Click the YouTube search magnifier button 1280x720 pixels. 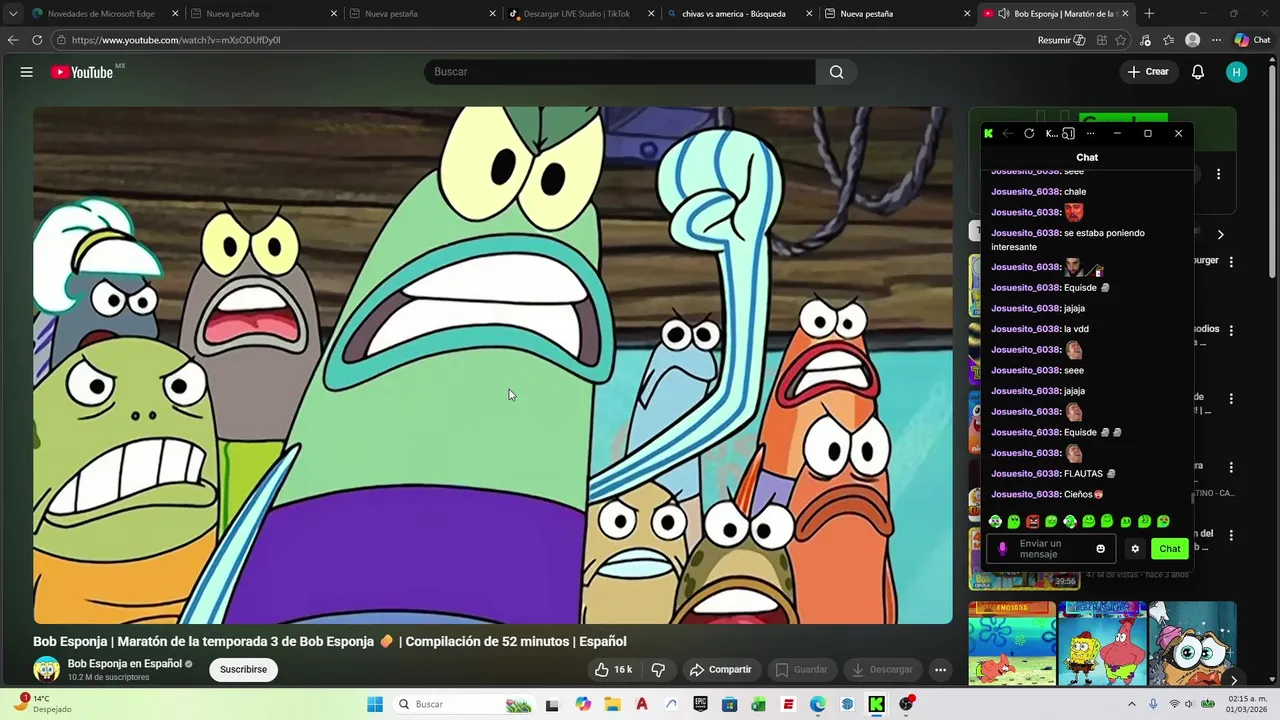[x=837, y=72]
